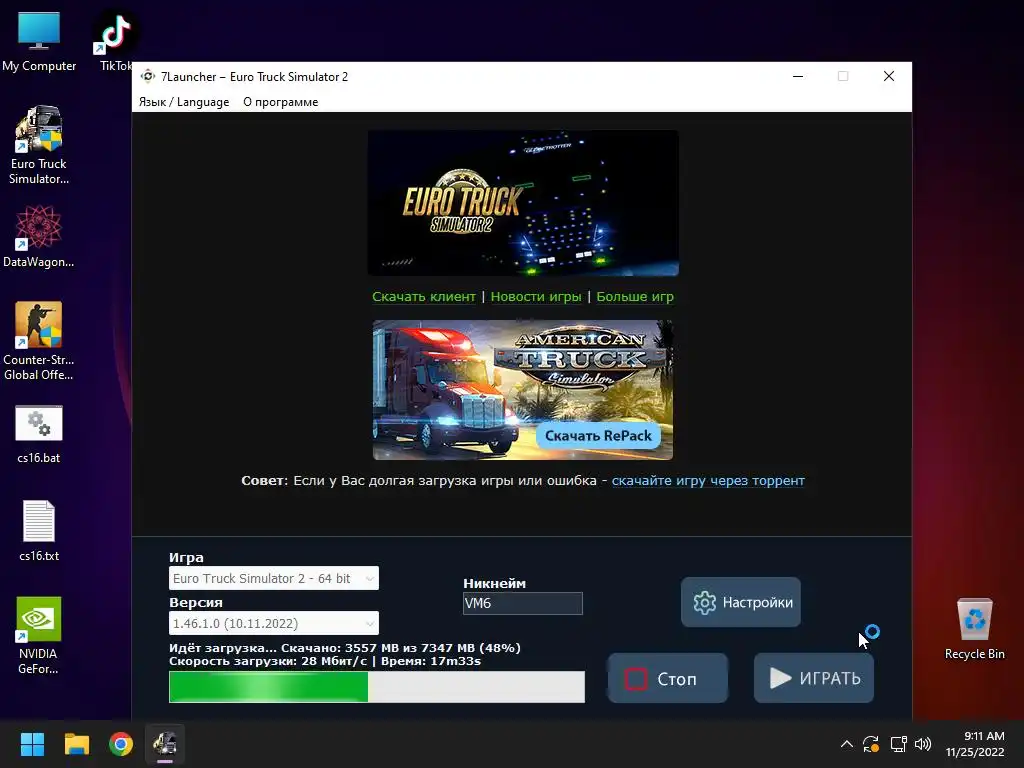Click the Никнейм input field

(x=522, y=603)
